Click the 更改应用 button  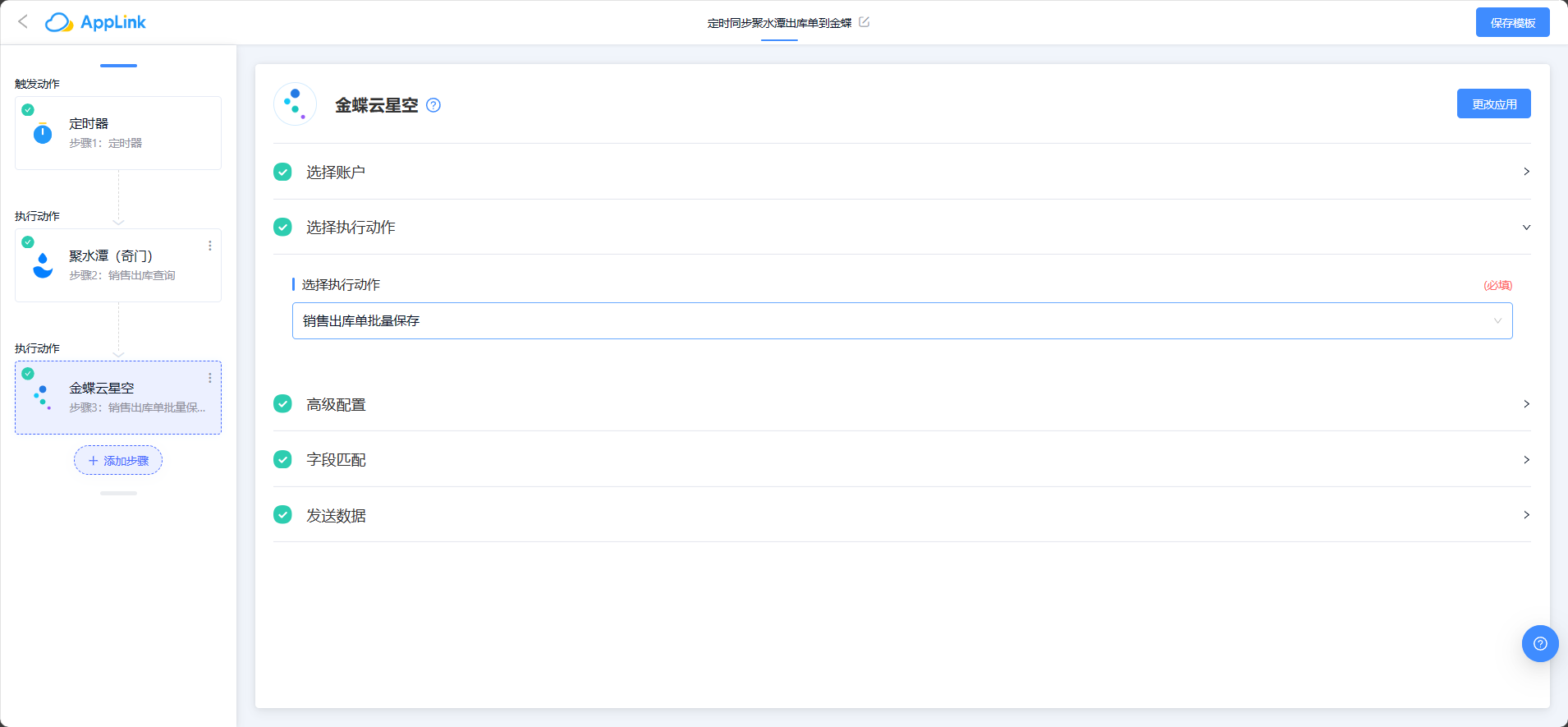[x=1493, y=104]
